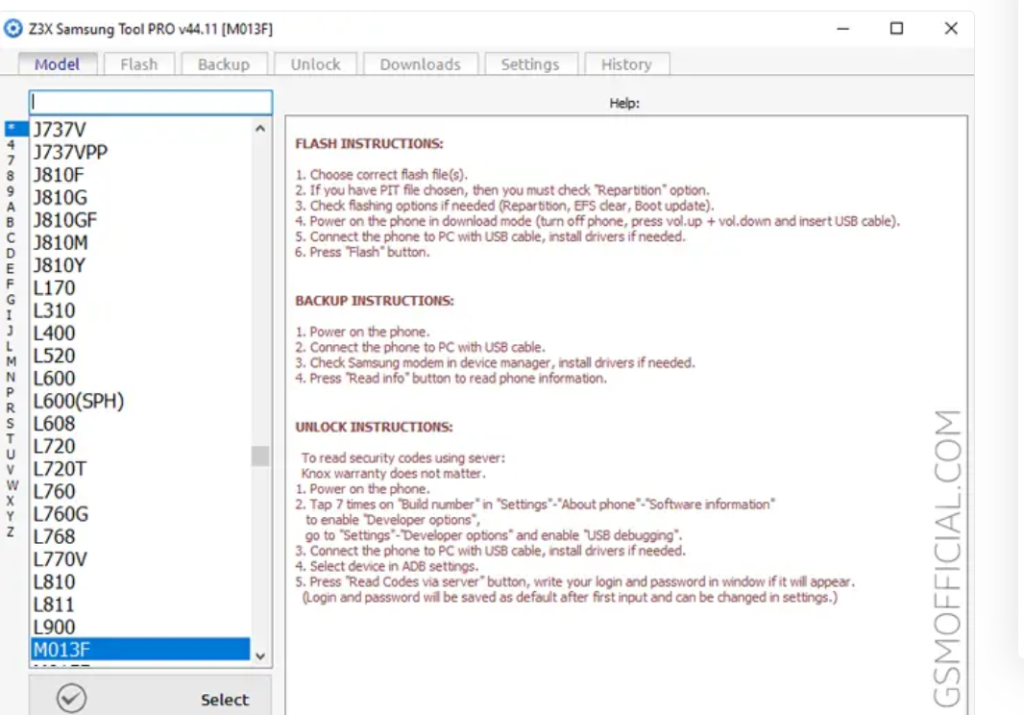Jump to index number 4
This screenshot has width=1024, height=715.
(x=10, y=144)
